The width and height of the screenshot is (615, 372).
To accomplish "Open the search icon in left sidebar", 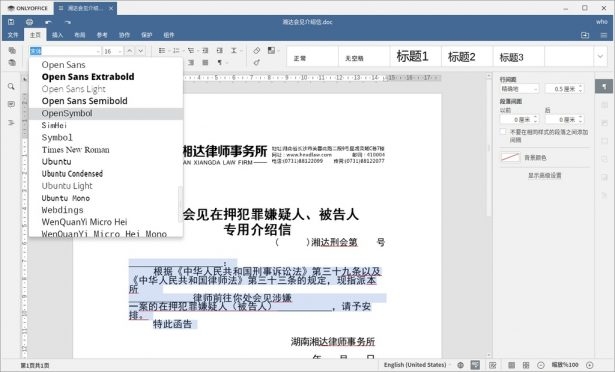I will pyautogui.click(x=11, y=86).
